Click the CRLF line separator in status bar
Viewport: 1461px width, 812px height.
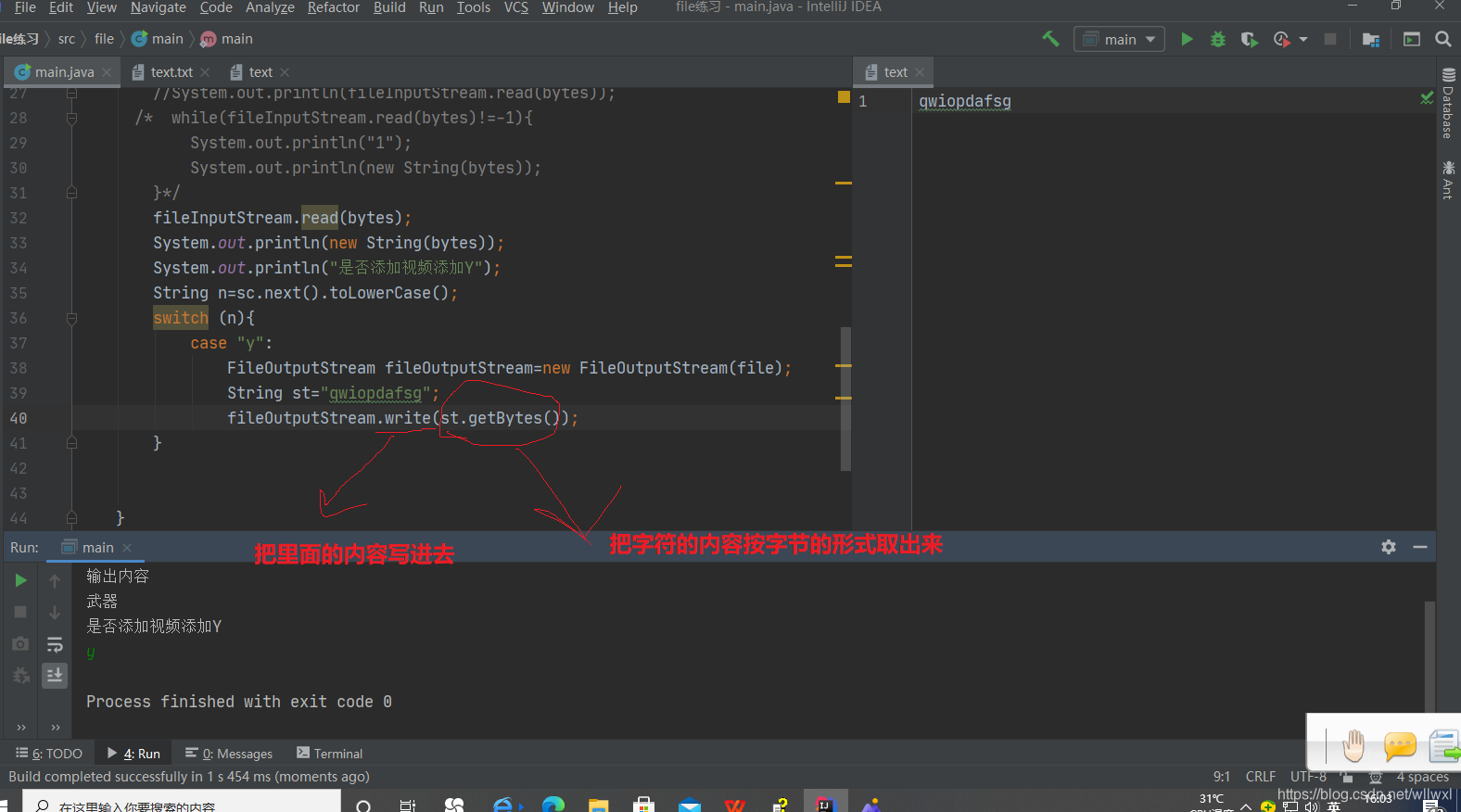(1261, 777)
